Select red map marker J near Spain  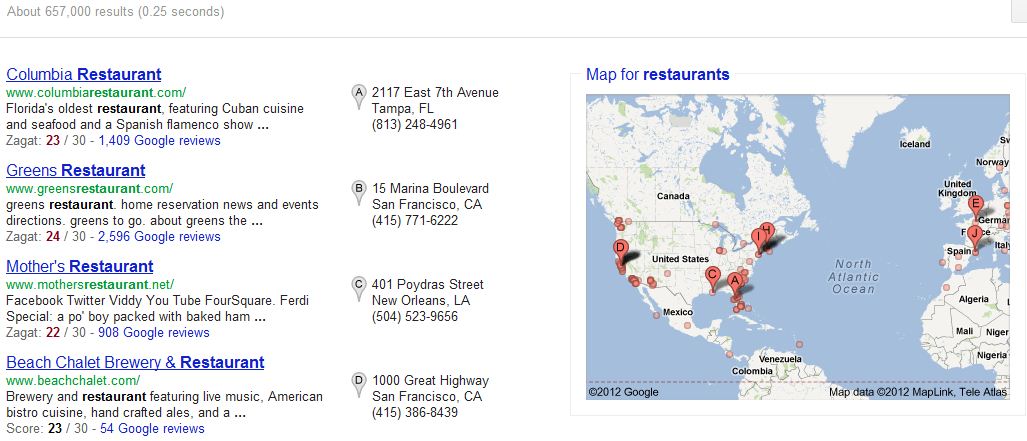coord(974,233)
